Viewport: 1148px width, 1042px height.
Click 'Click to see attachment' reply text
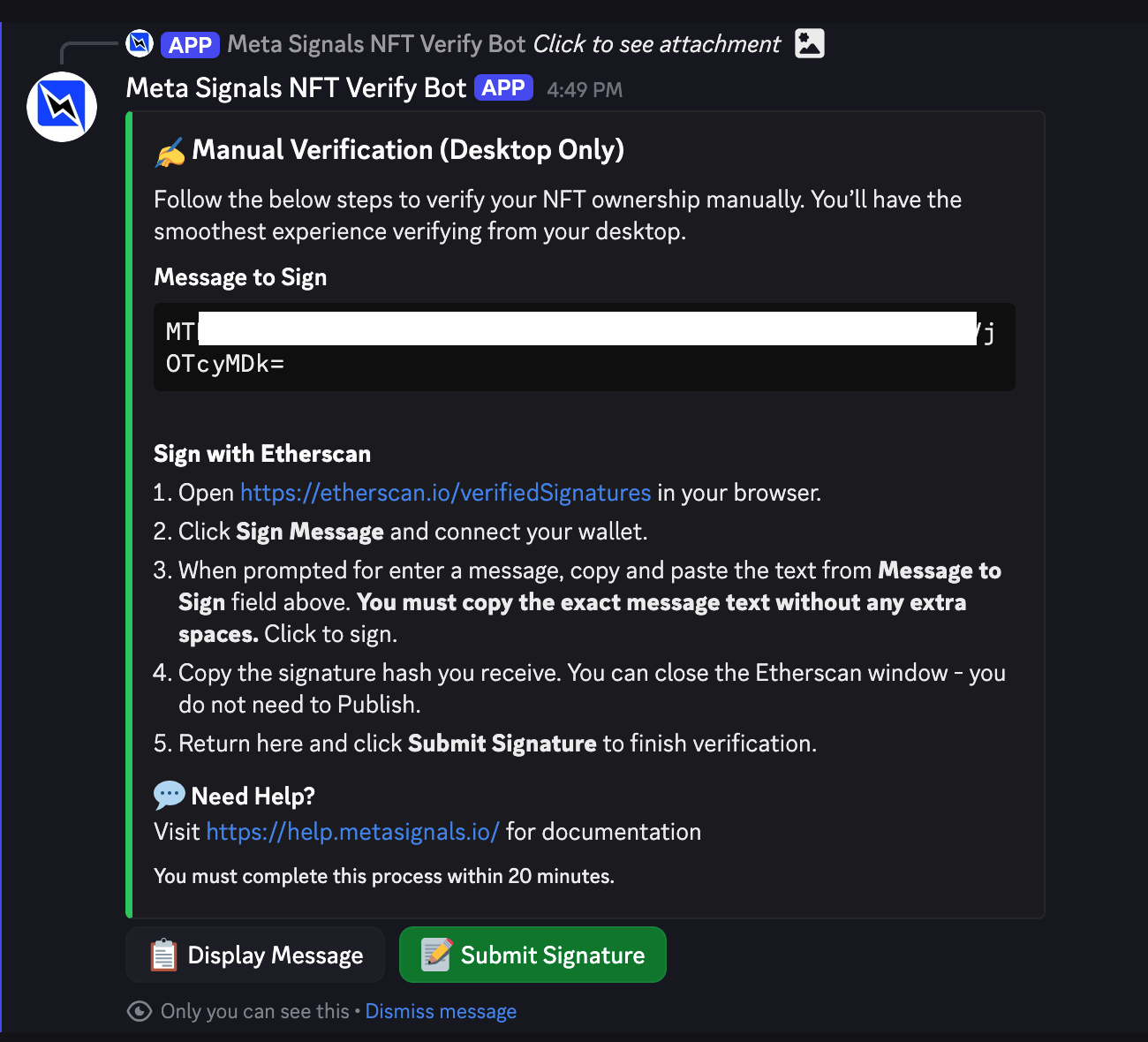tap(657, 44)
